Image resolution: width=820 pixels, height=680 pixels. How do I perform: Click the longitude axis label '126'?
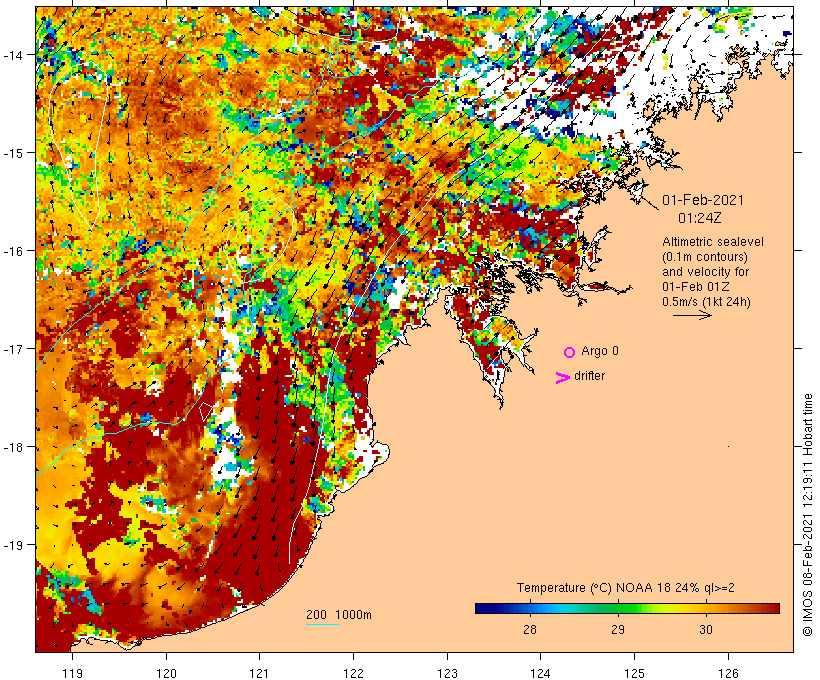click(x=728, y=673)
